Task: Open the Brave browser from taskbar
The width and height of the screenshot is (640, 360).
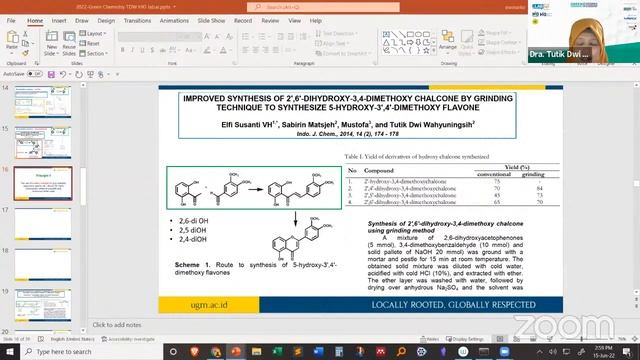Action: click(x=195, y=351)
